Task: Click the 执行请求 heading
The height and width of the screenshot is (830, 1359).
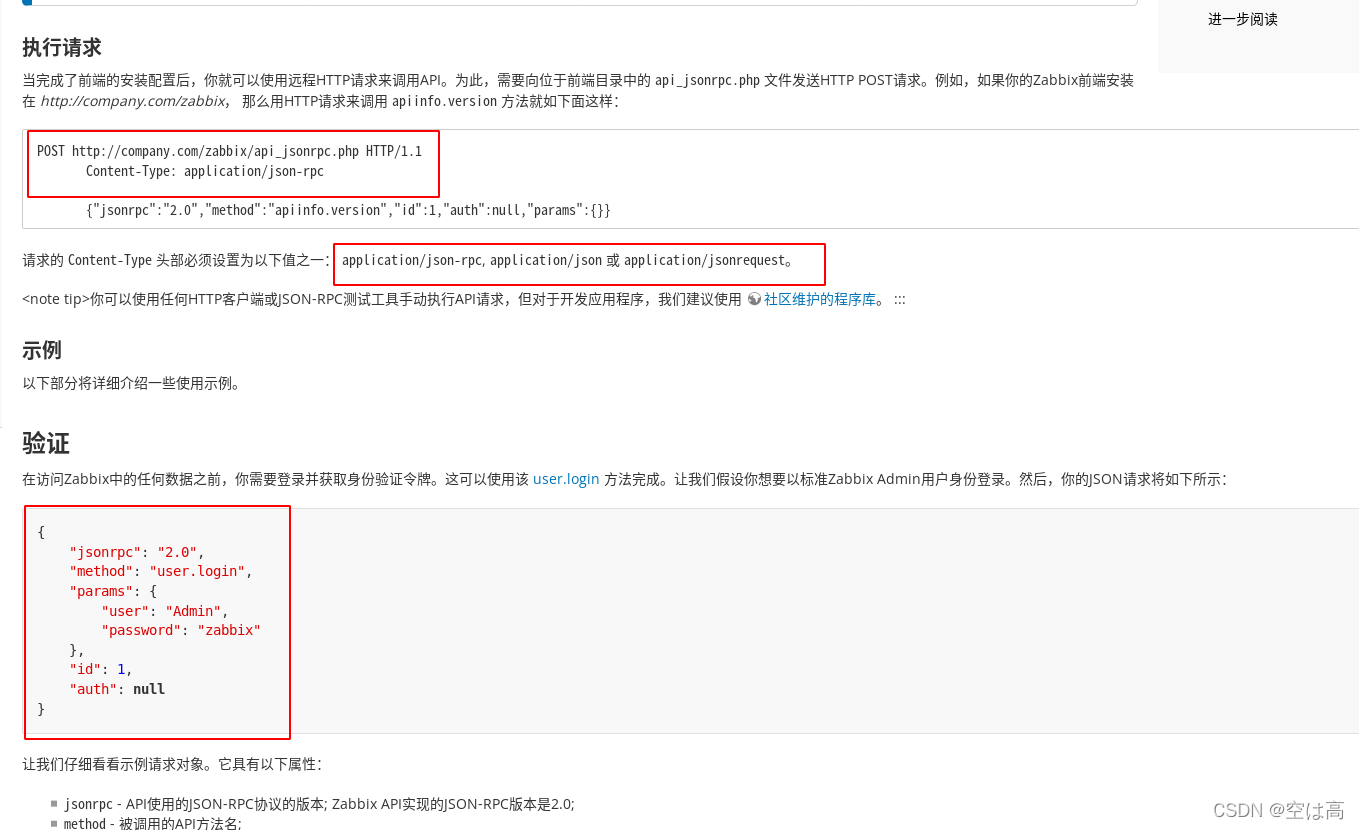Action: pyautogui.click(x=62, y=47)
